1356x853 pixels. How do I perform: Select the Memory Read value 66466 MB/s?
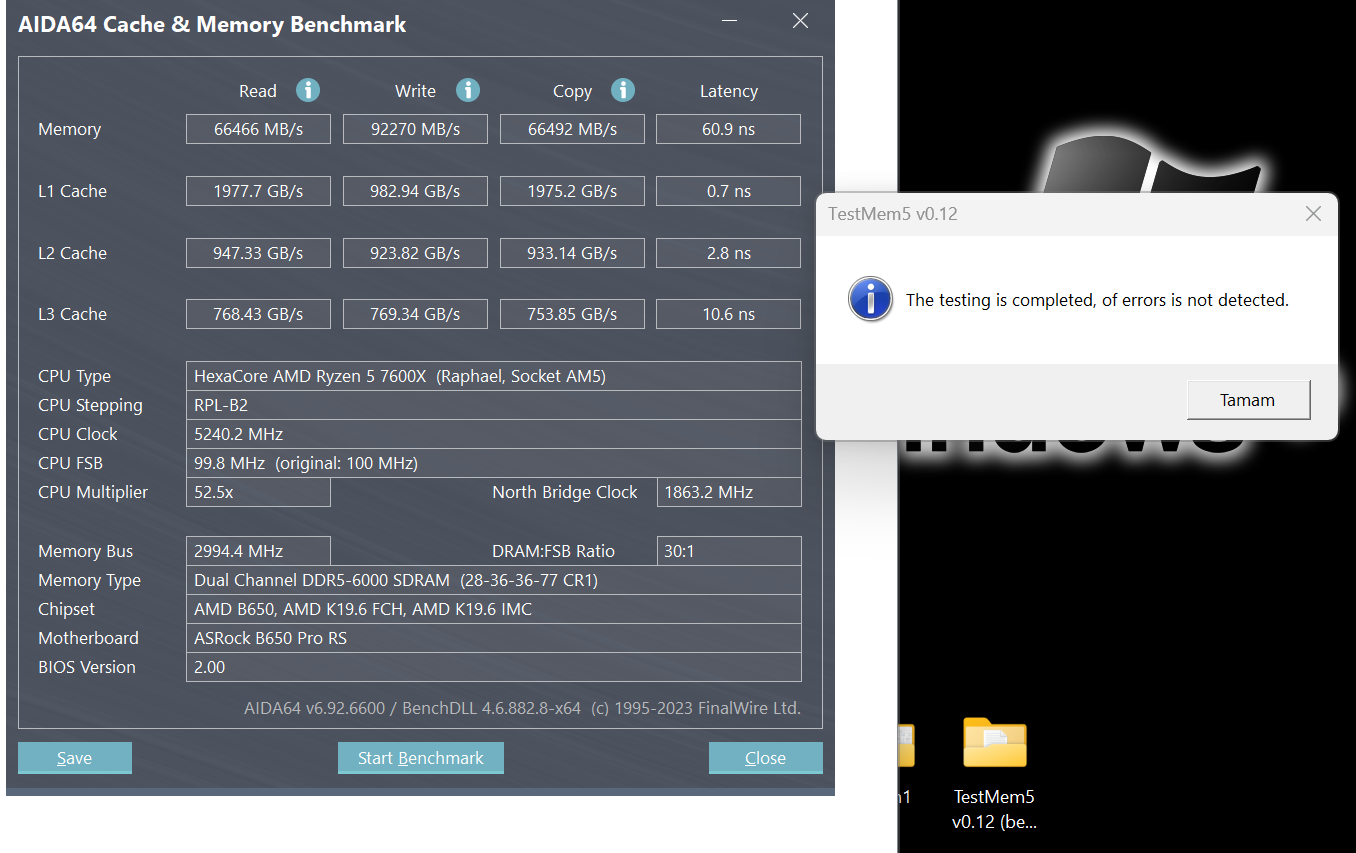pos(258,129)
